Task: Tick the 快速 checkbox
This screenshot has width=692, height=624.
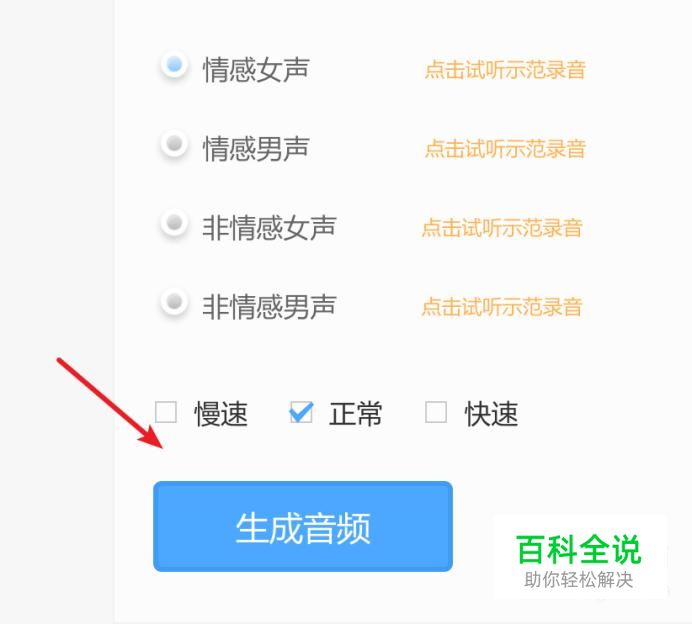Action: 436,412
